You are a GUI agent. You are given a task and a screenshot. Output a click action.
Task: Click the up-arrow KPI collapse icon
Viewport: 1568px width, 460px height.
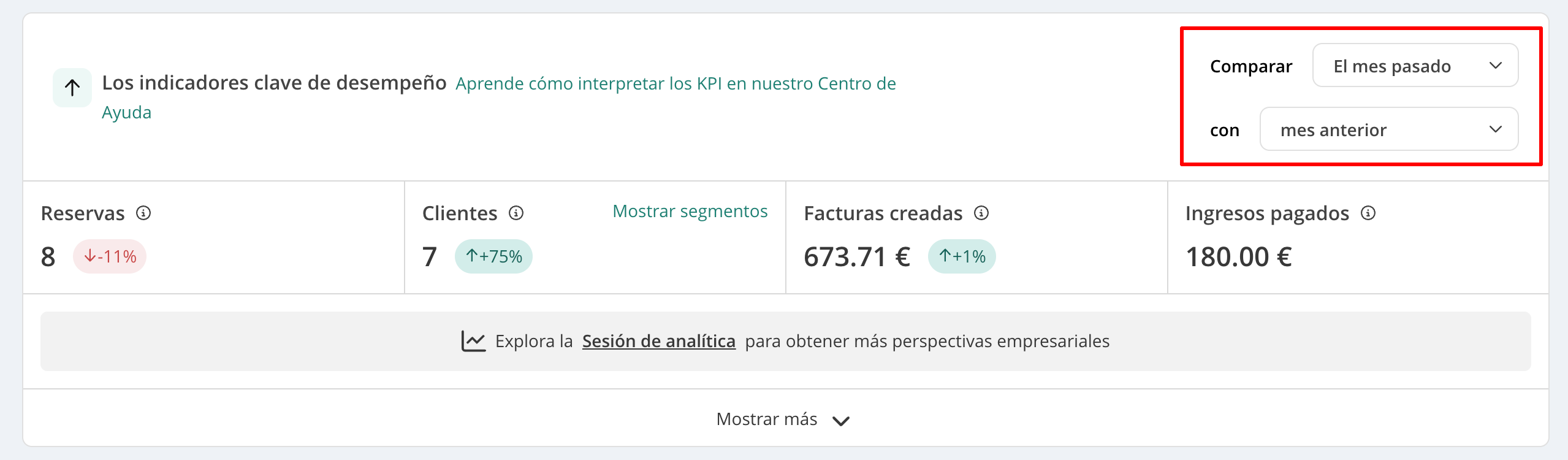pos(72,88)
